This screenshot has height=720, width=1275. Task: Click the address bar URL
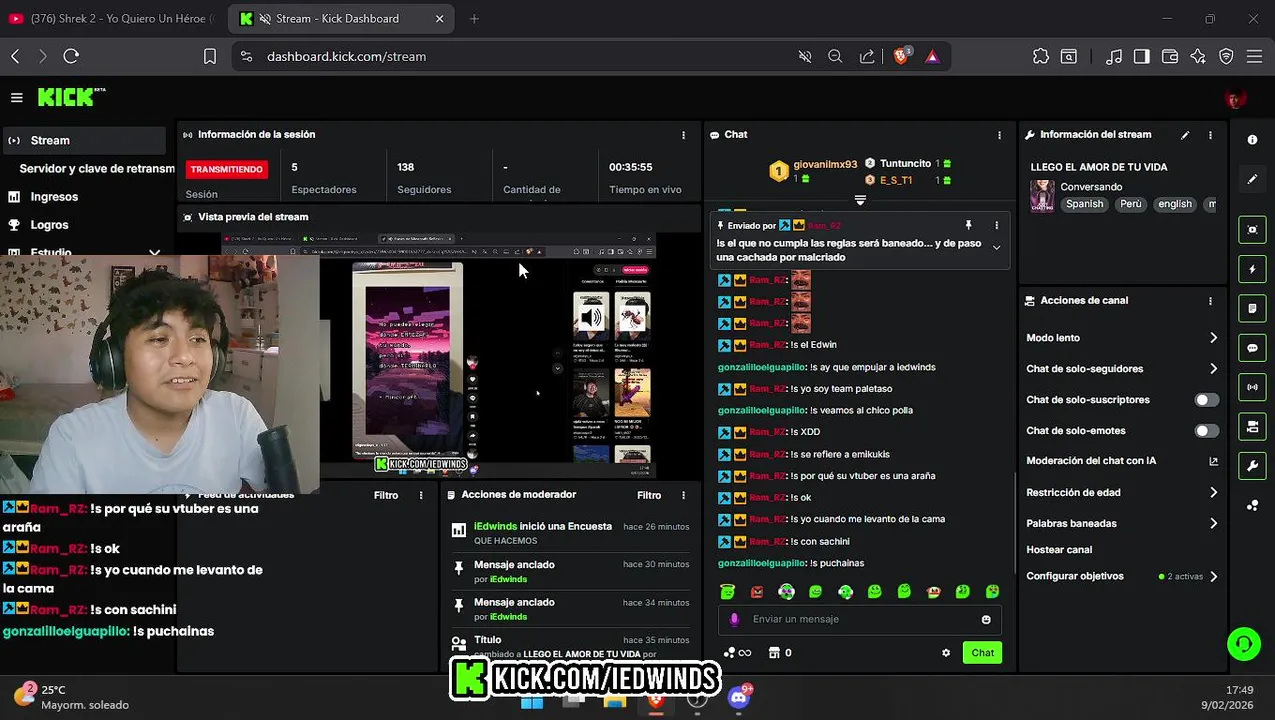346,57
